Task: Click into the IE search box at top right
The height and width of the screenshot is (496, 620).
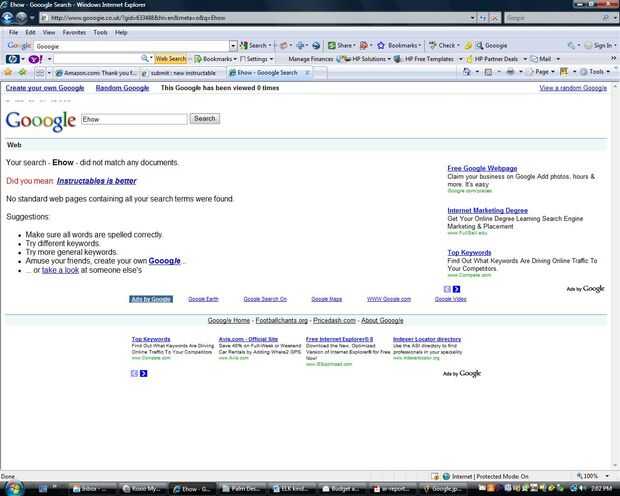Action: (x=554, y=18)
